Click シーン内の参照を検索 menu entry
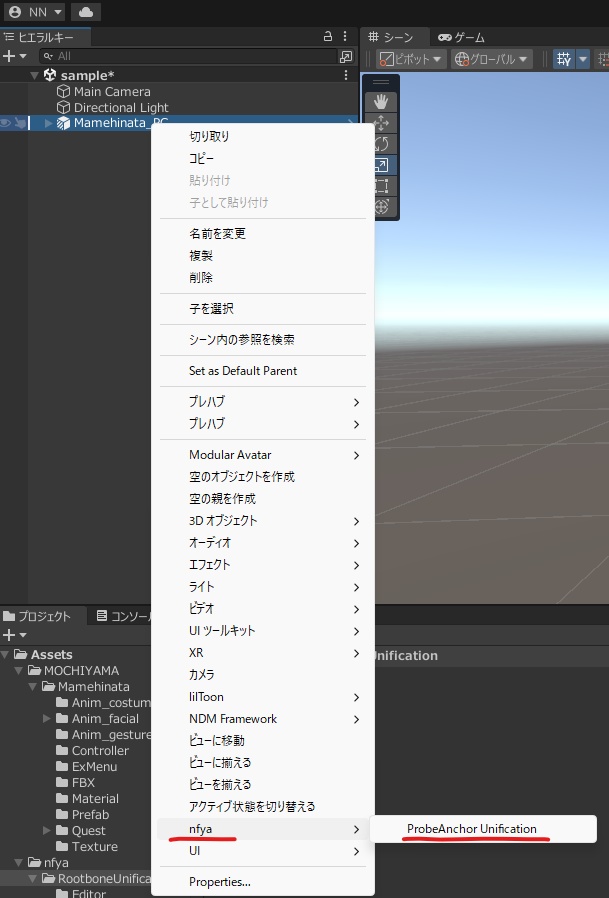The width and height of the screenshot is (609, 898). point(262,340)
